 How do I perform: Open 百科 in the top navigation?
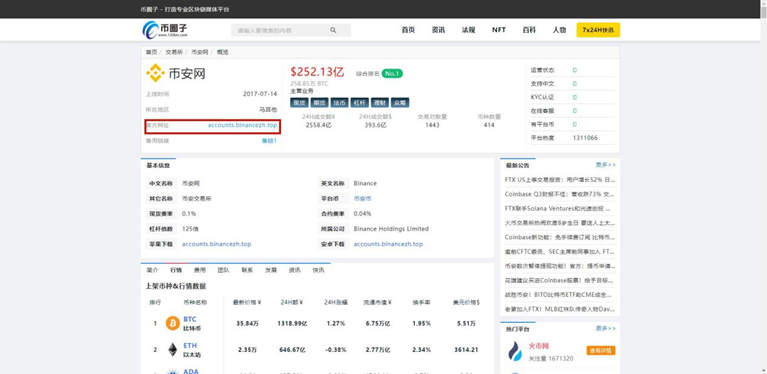[529, 30]
